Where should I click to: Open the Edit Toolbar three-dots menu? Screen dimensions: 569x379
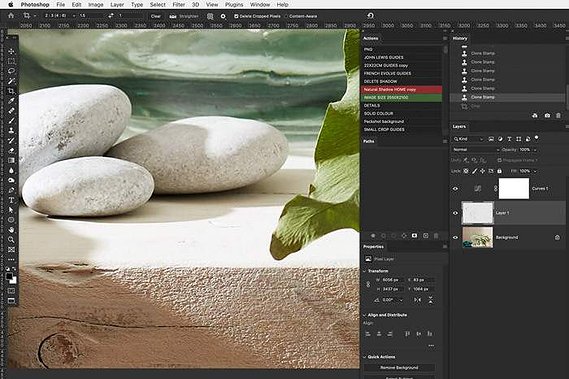click(x=11, y=260)
